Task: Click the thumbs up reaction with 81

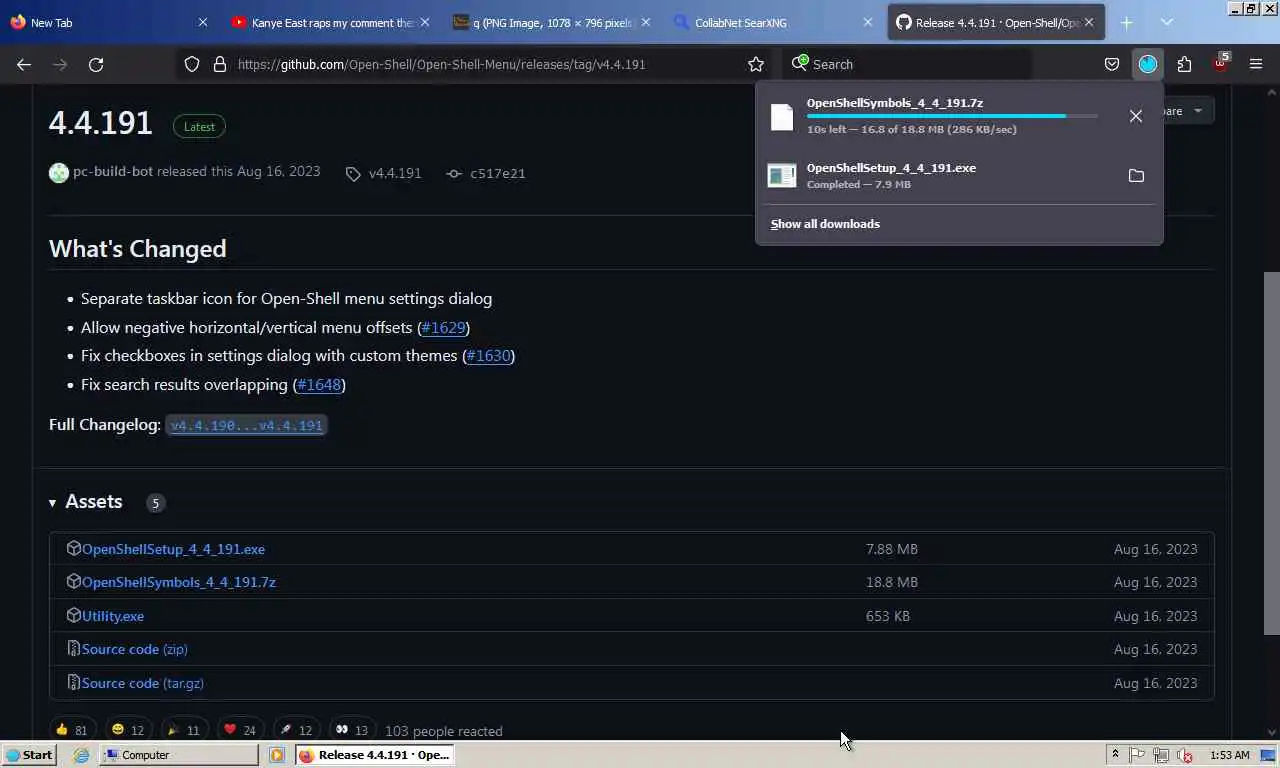Action: 72,730
